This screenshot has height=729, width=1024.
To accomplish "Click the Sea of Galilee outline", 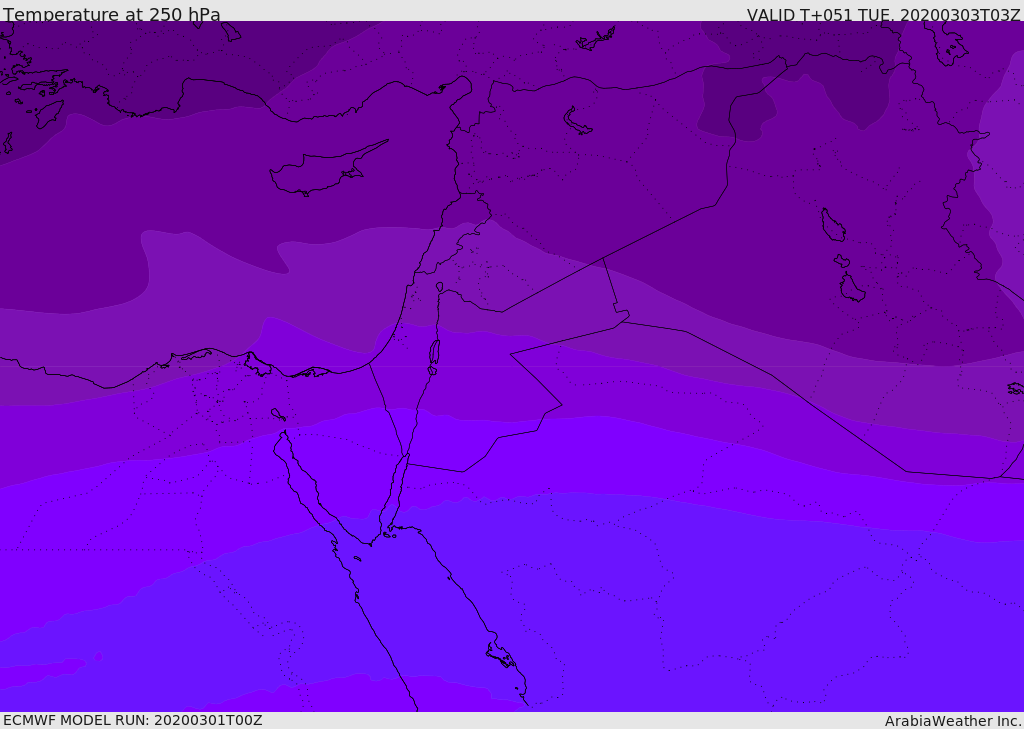I will 440,287.
